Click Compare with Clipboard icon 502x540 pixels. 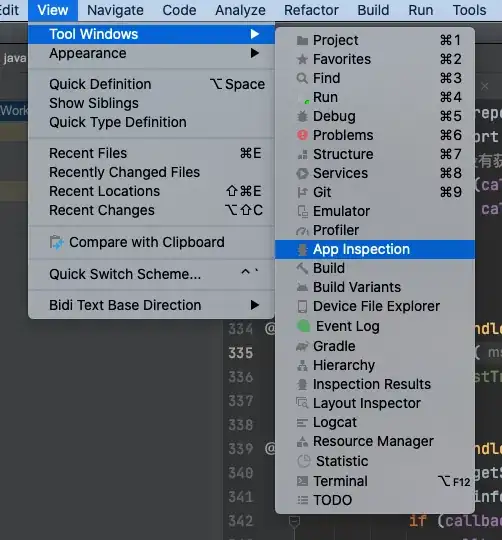[57, 242]
